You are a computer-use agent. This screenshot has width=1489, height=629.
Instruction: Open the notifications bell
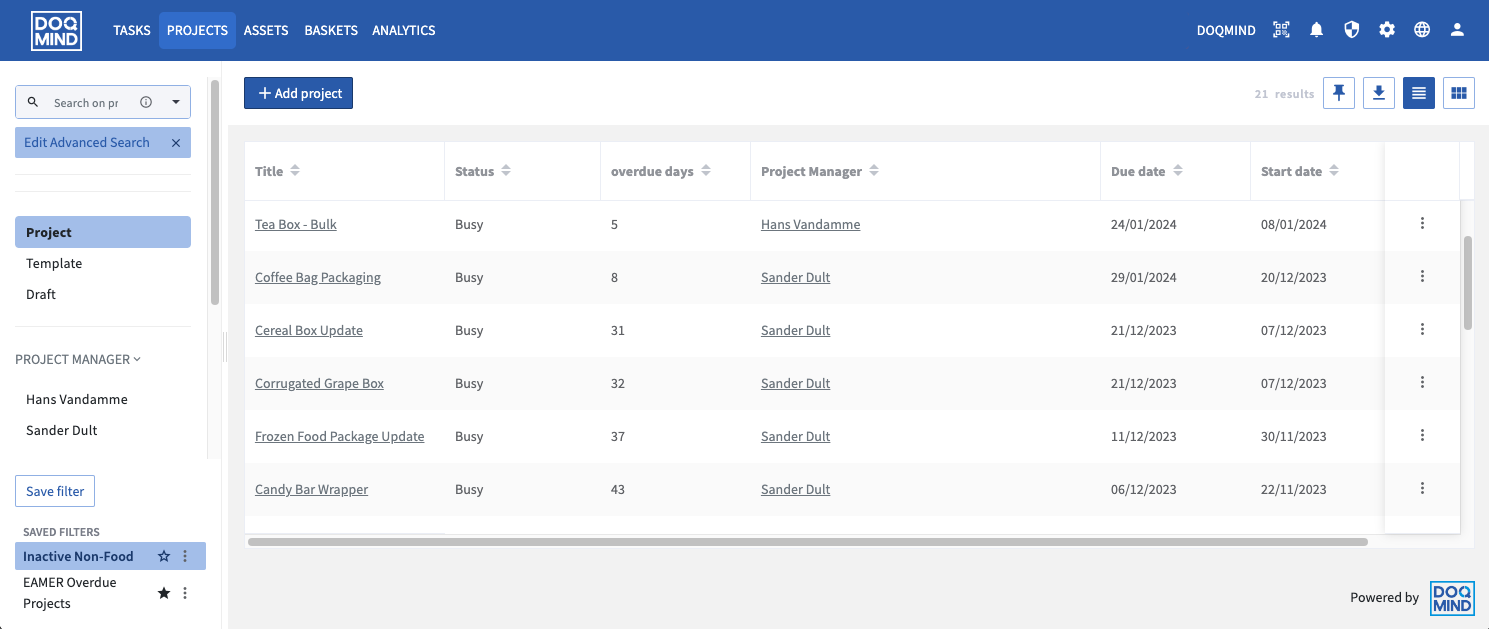pos(1316,30)
